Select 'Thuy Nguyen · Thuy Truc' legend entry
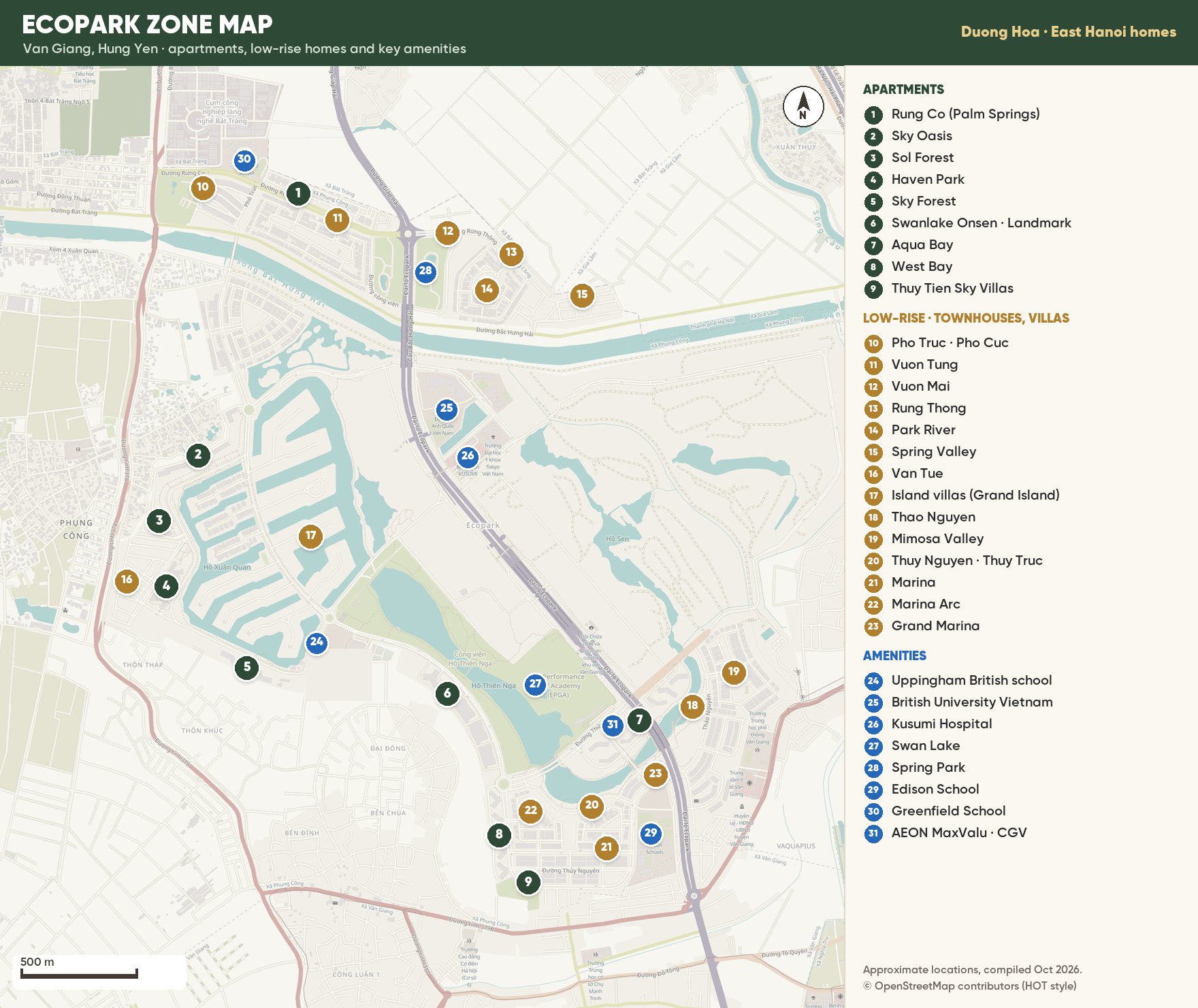The height and width of the screenshot is (1008, 1198). (x=967, y=560)
